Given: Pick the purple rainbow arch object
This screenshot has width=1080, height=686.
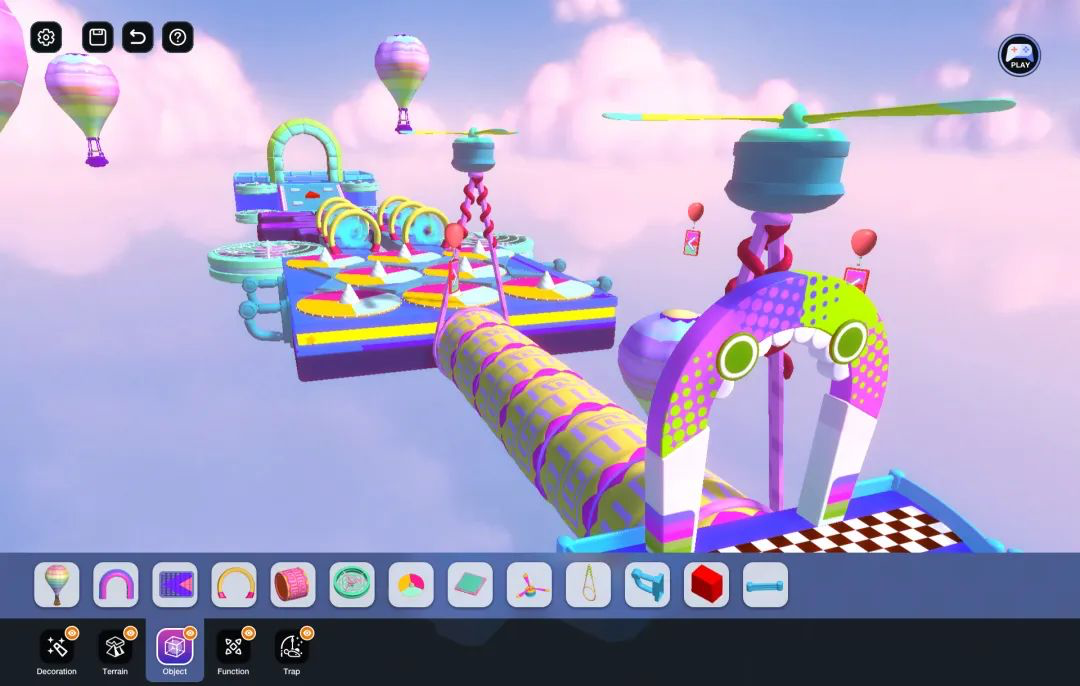Looking at the screenshot, I should pyautogui.click(x=116, y=585).
